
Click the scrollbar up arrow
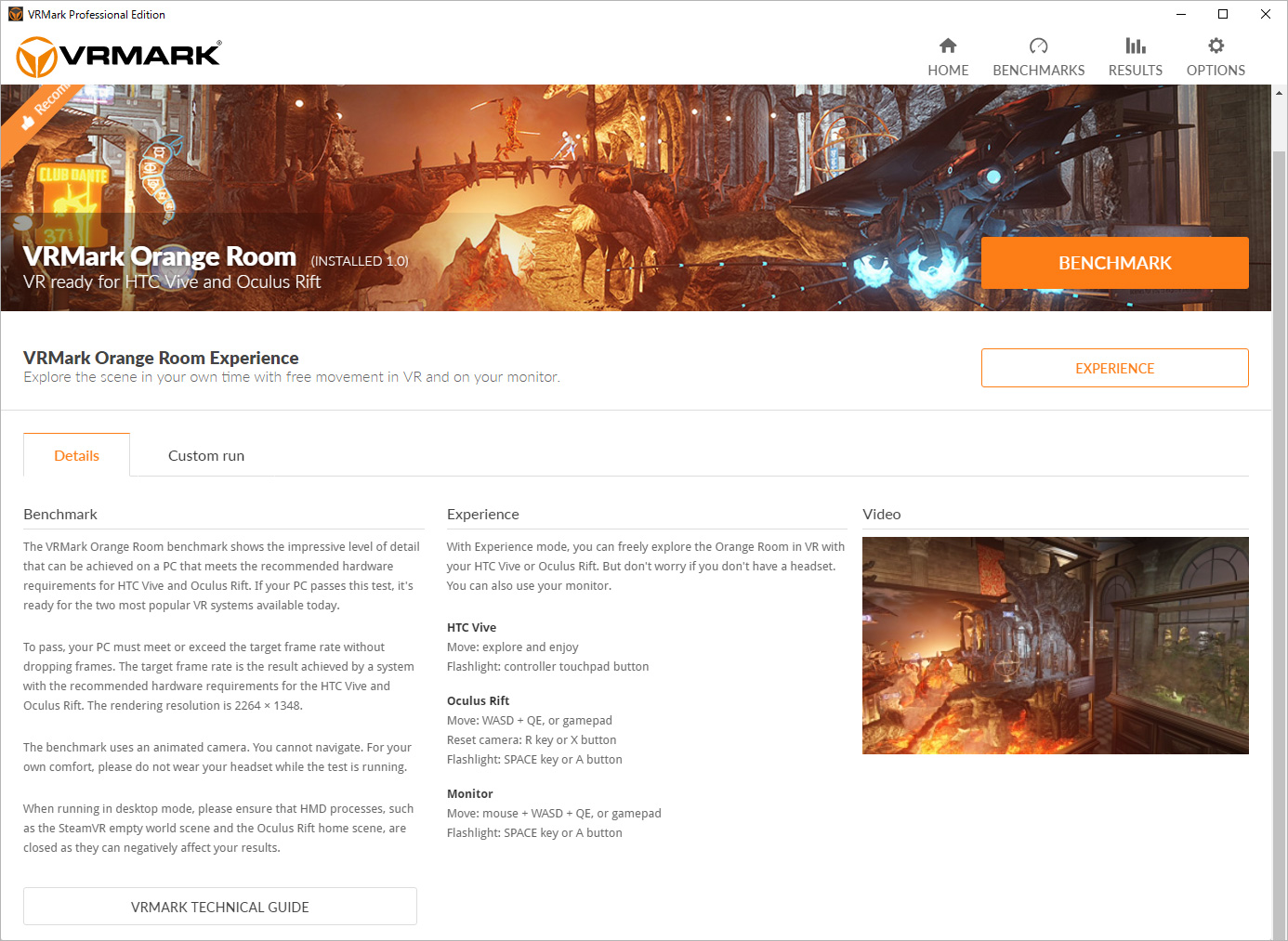[x=1280, y=93]
